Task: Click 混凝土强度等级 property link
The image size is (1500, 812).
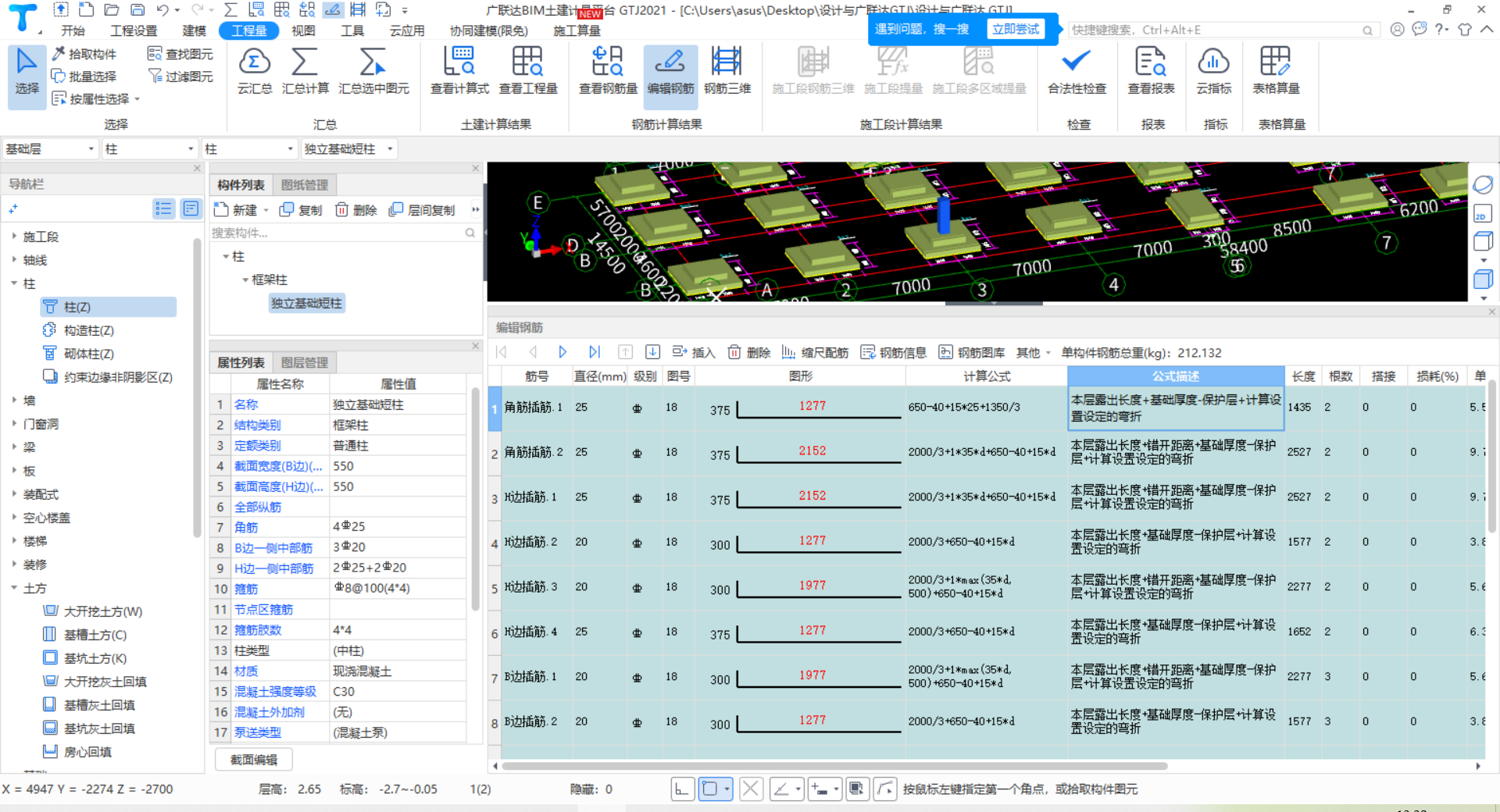Action: pos(275,692)
